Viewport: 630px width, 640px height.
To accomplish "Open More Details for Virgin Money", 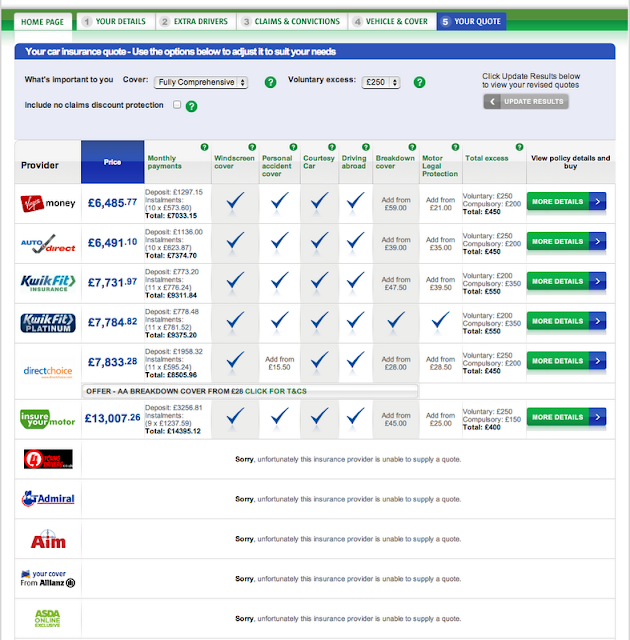I will 566,201.
